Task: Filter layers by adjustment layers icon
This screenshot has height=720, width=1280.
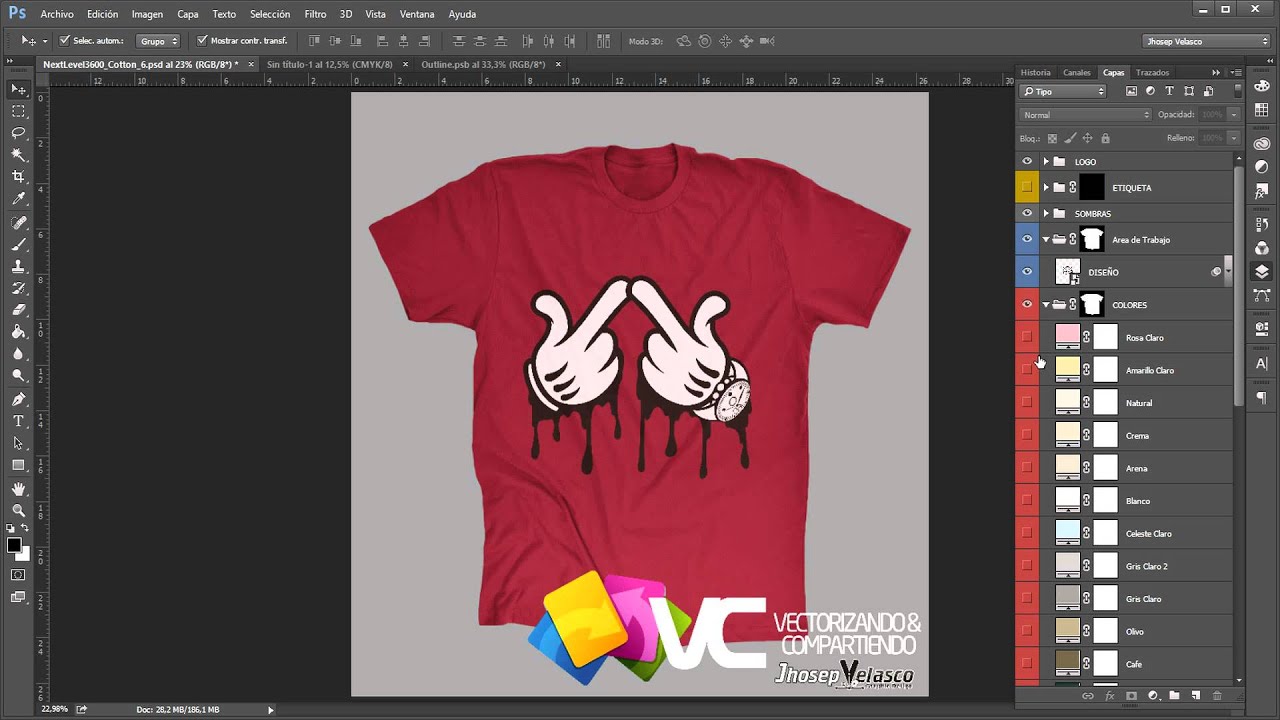Action: (1150, 91)
